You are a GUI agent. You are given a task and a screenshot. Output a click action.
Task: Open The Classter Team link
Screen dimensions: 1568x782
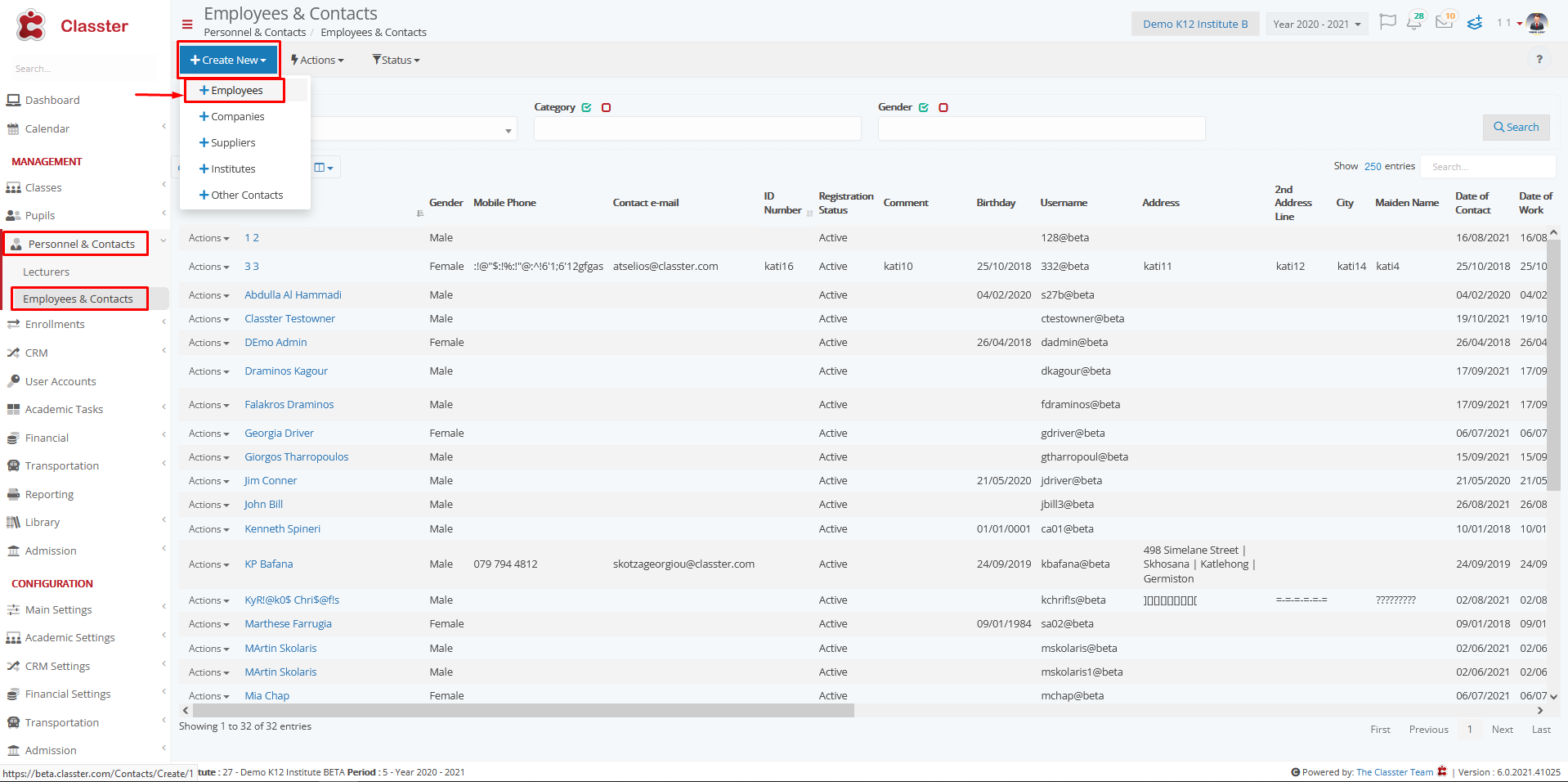coord(1395,772)
